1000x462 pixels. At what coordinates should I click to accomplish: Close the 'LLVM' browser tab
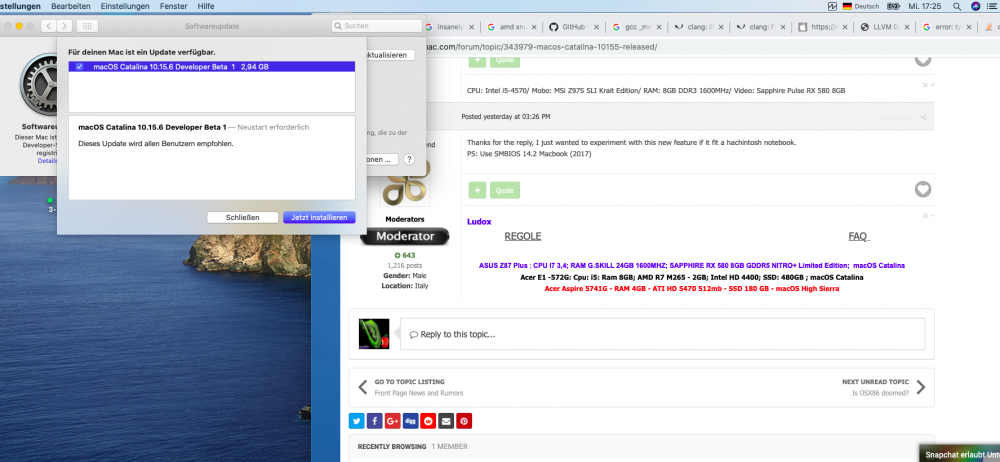907,27
